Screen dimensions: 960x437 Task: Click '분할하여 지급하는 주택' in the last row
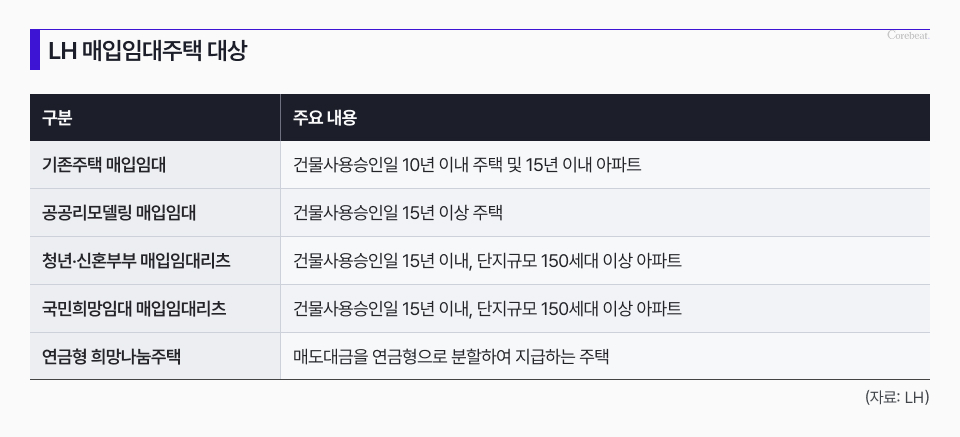point(531,357)
